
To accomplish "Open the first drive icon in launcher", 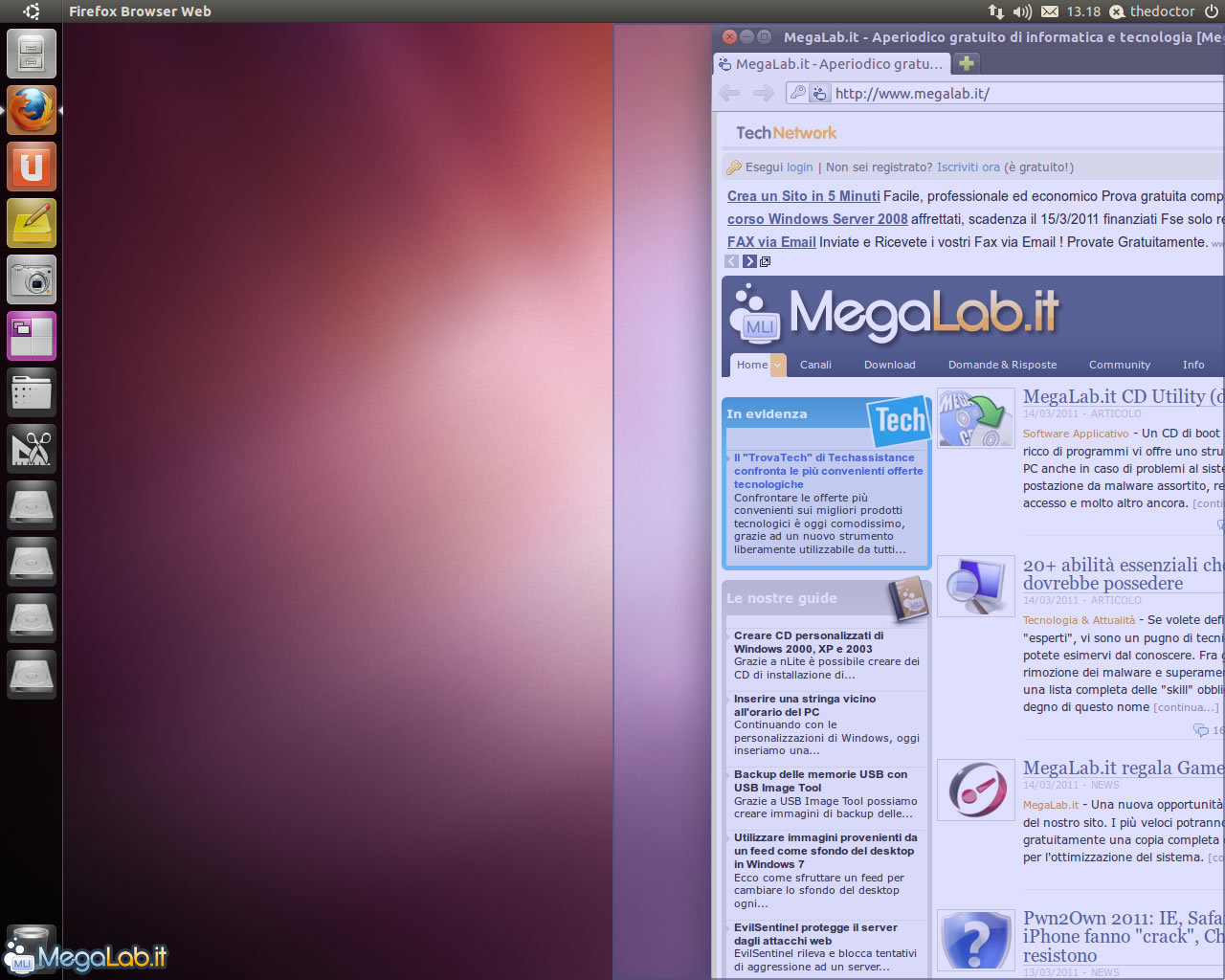I will tap(32, 505).
